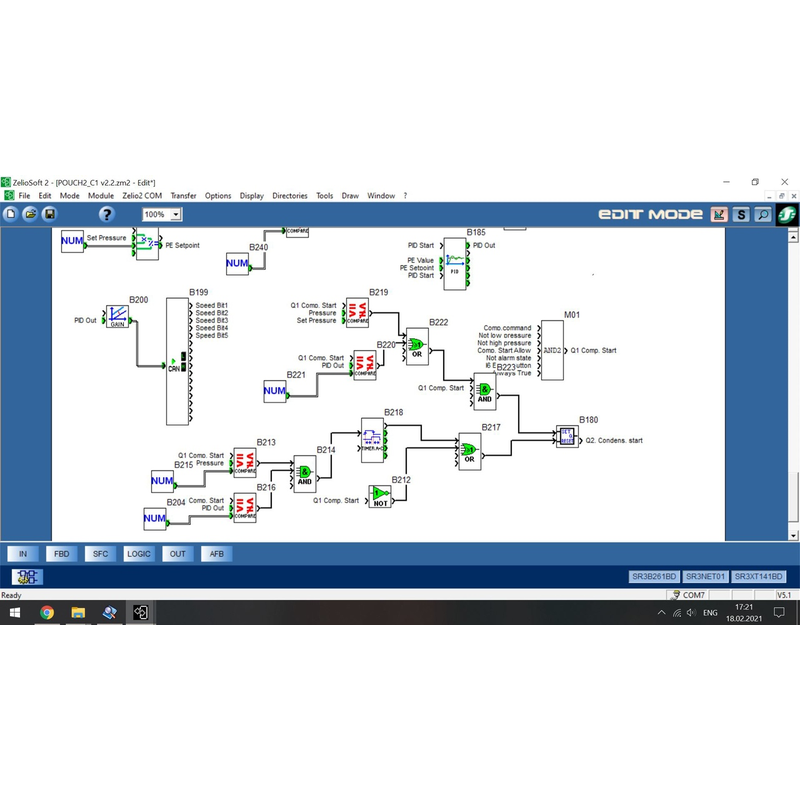
Task: Click the B185 PID function block
Action: (x=455, y=262)
